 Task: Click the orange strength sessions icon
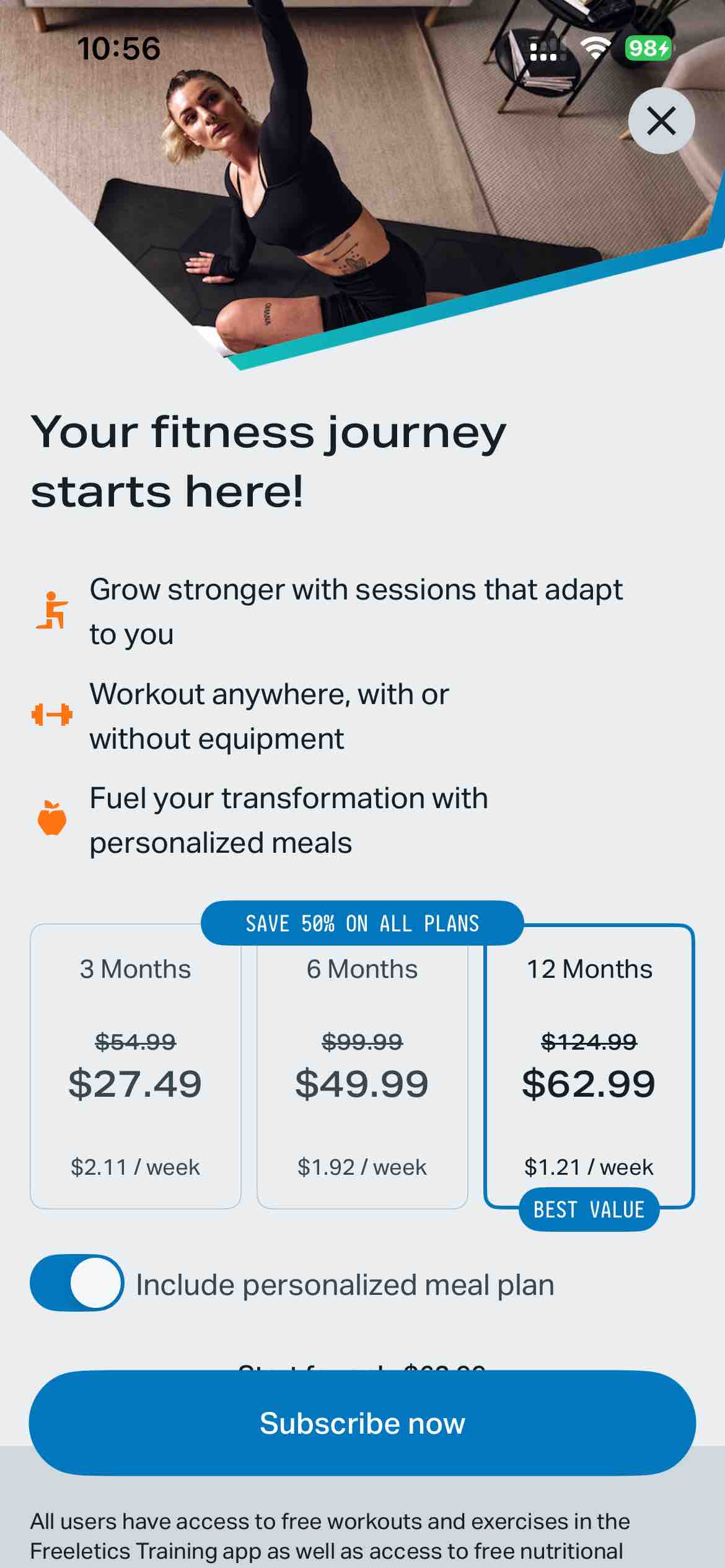pyautogui.click(x=54, y=610)
